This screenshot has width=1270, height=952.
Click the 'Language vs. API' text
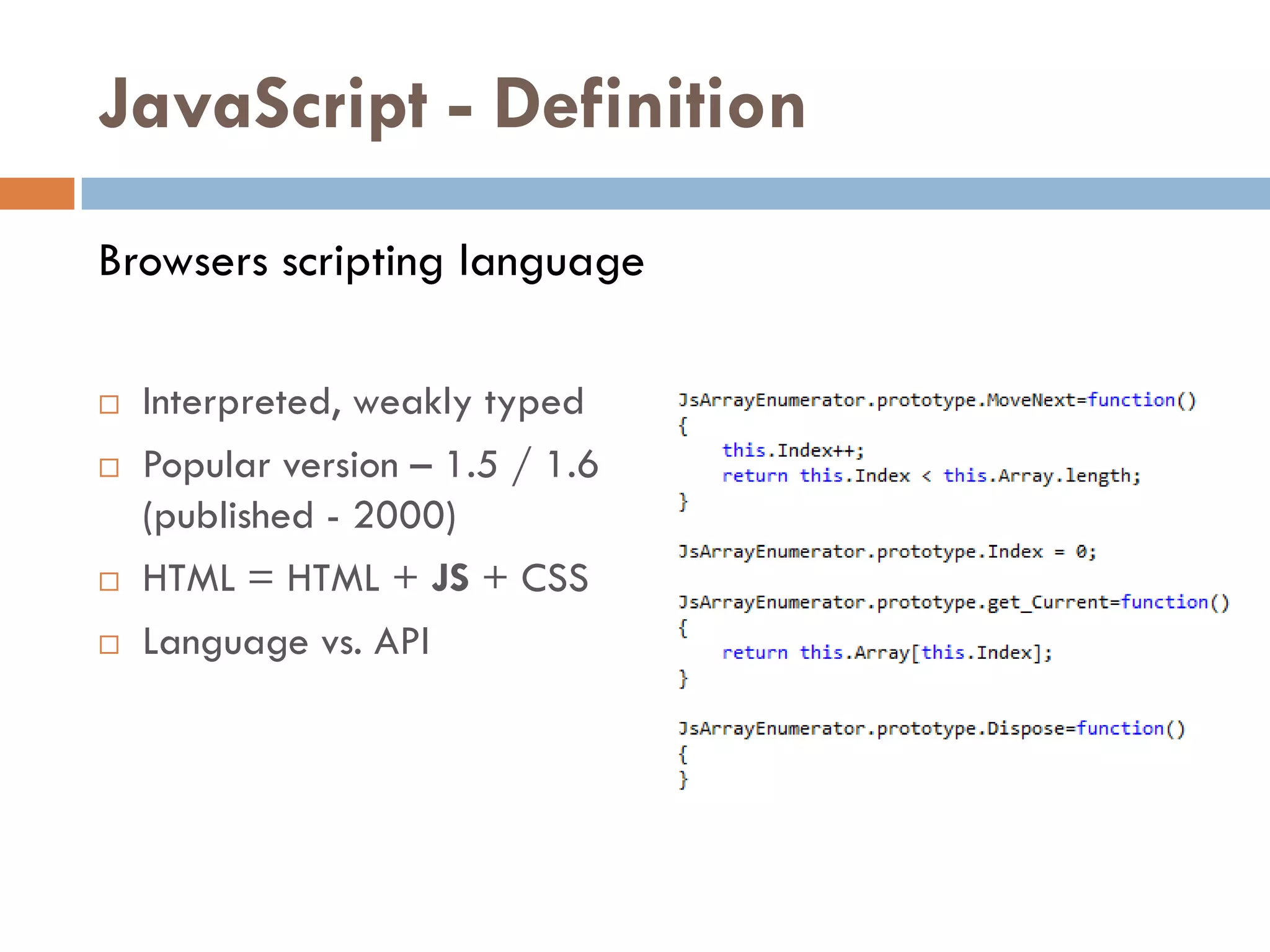tap(286, 642)
